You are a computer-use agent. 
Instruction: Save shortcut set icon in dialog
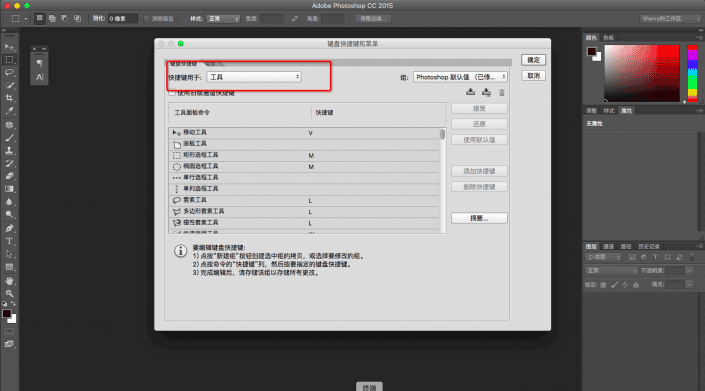coord(470,92)
